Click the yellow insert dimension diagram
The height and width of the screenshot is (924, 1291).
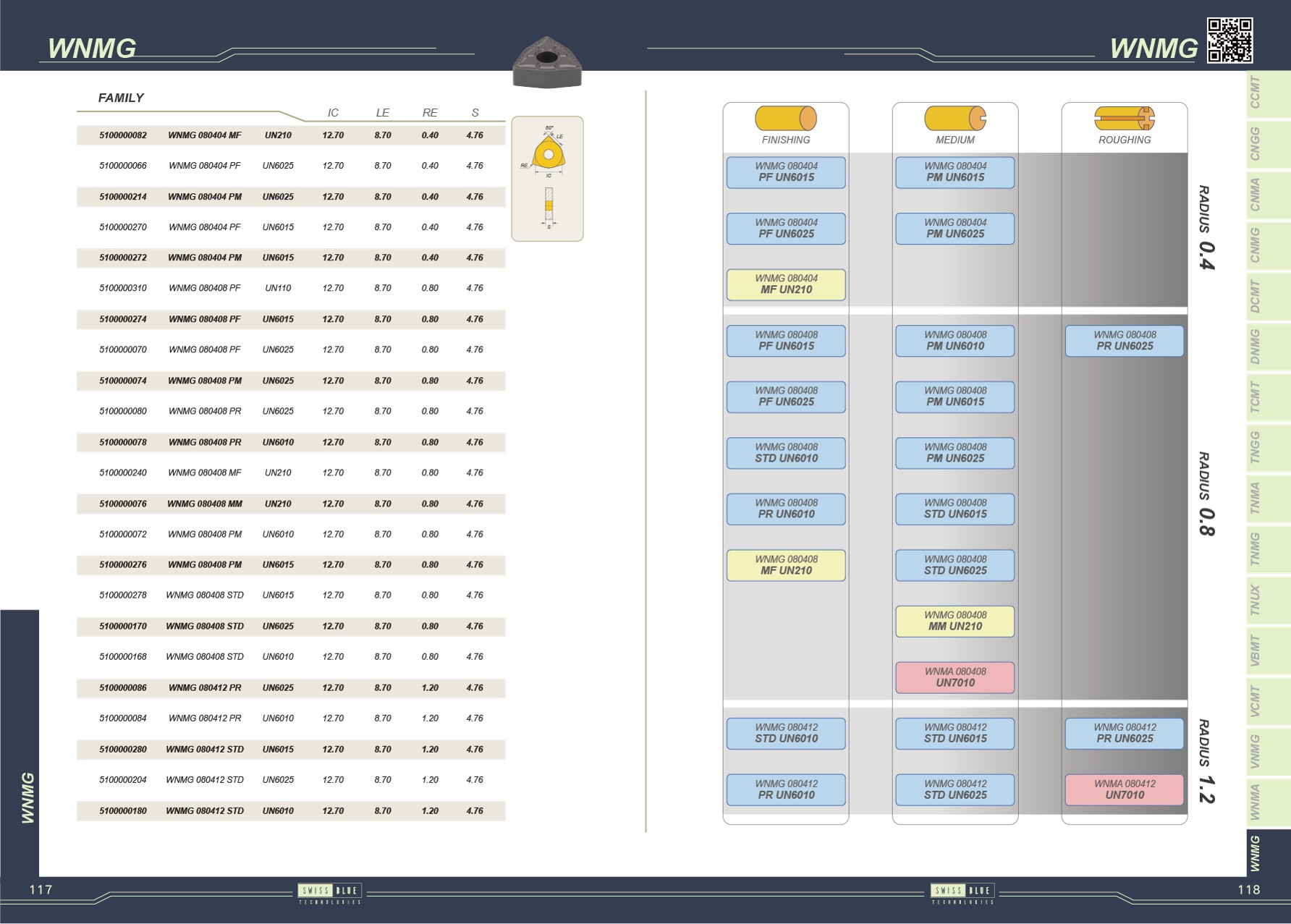tap(547, 178)
